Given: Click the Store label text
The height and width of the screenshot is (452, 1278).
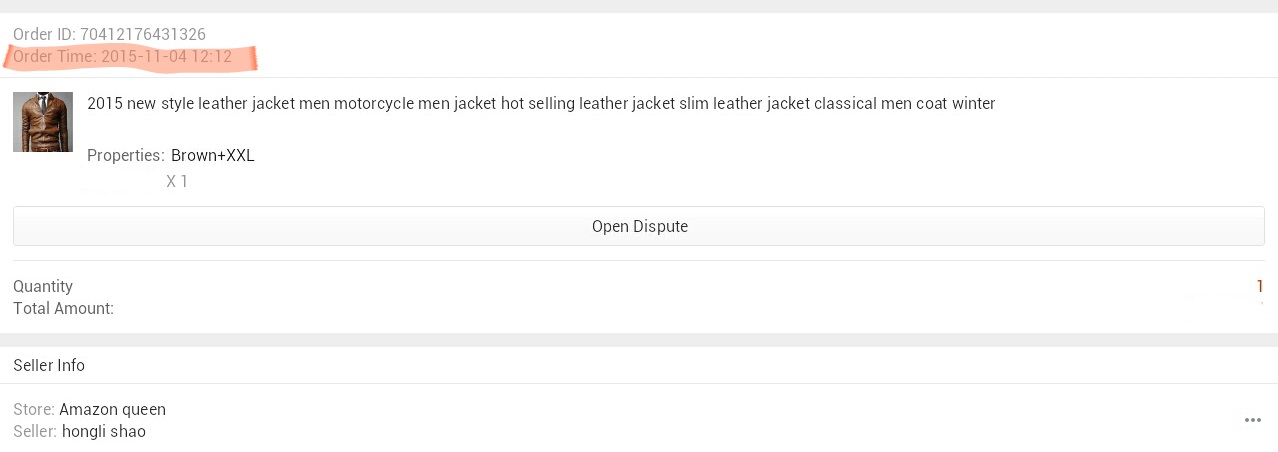Looking at the screenshot, I should pyautogui.click(x=34, y=410).
